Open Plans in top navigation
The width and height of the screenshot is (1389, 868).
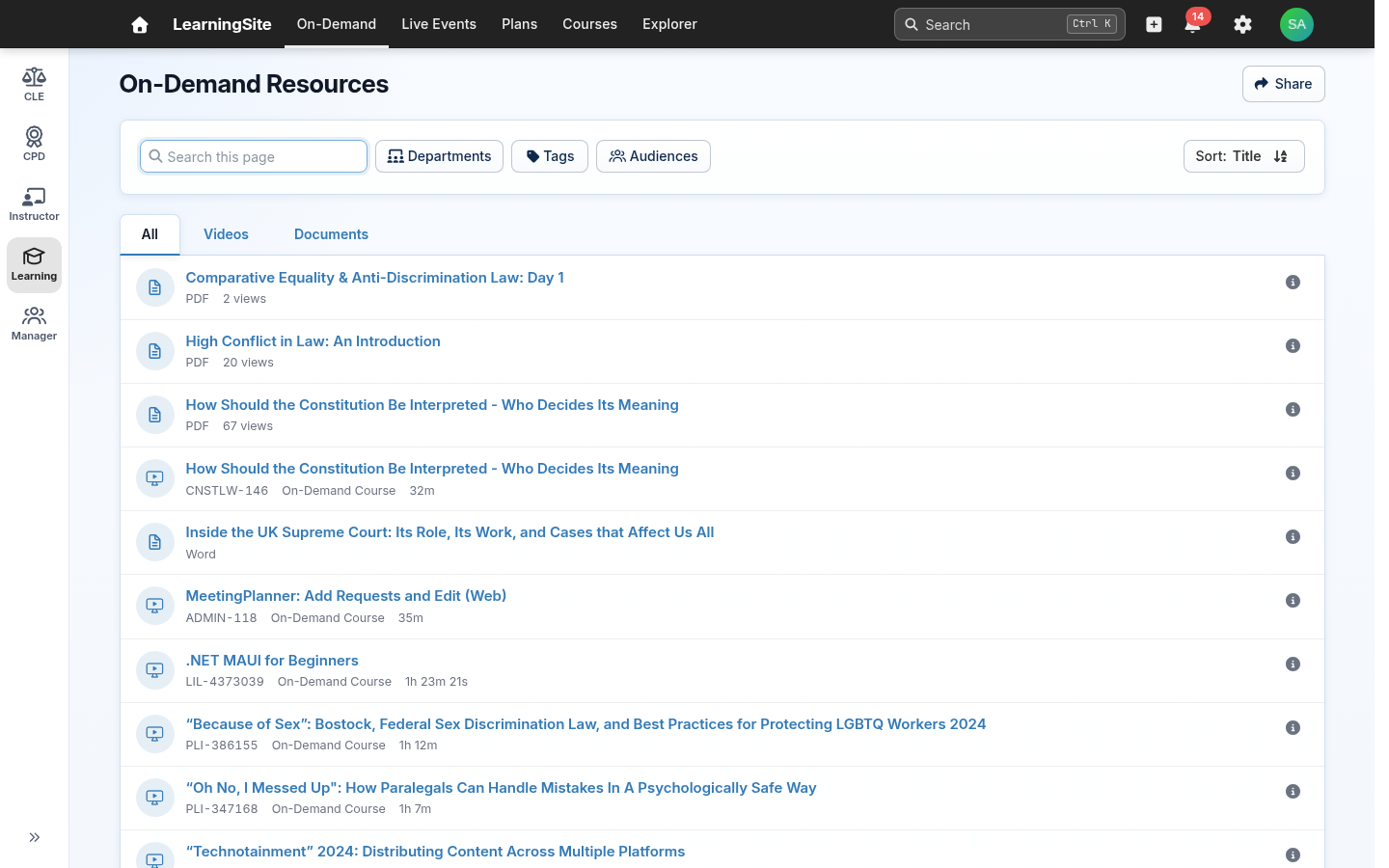point(519,24)
